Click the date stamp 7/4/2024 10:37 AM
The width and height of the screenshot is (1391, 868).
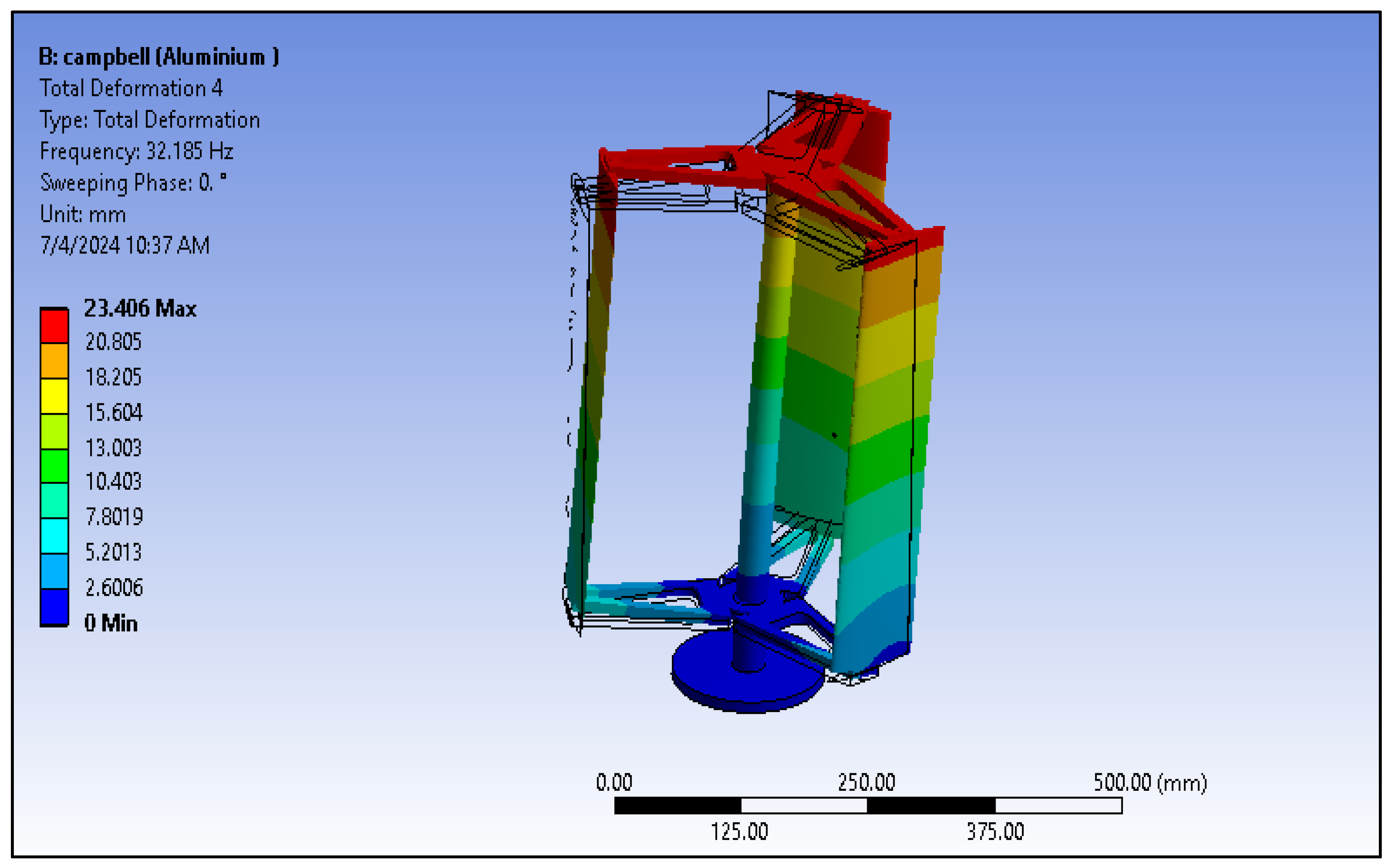[125, 245]
